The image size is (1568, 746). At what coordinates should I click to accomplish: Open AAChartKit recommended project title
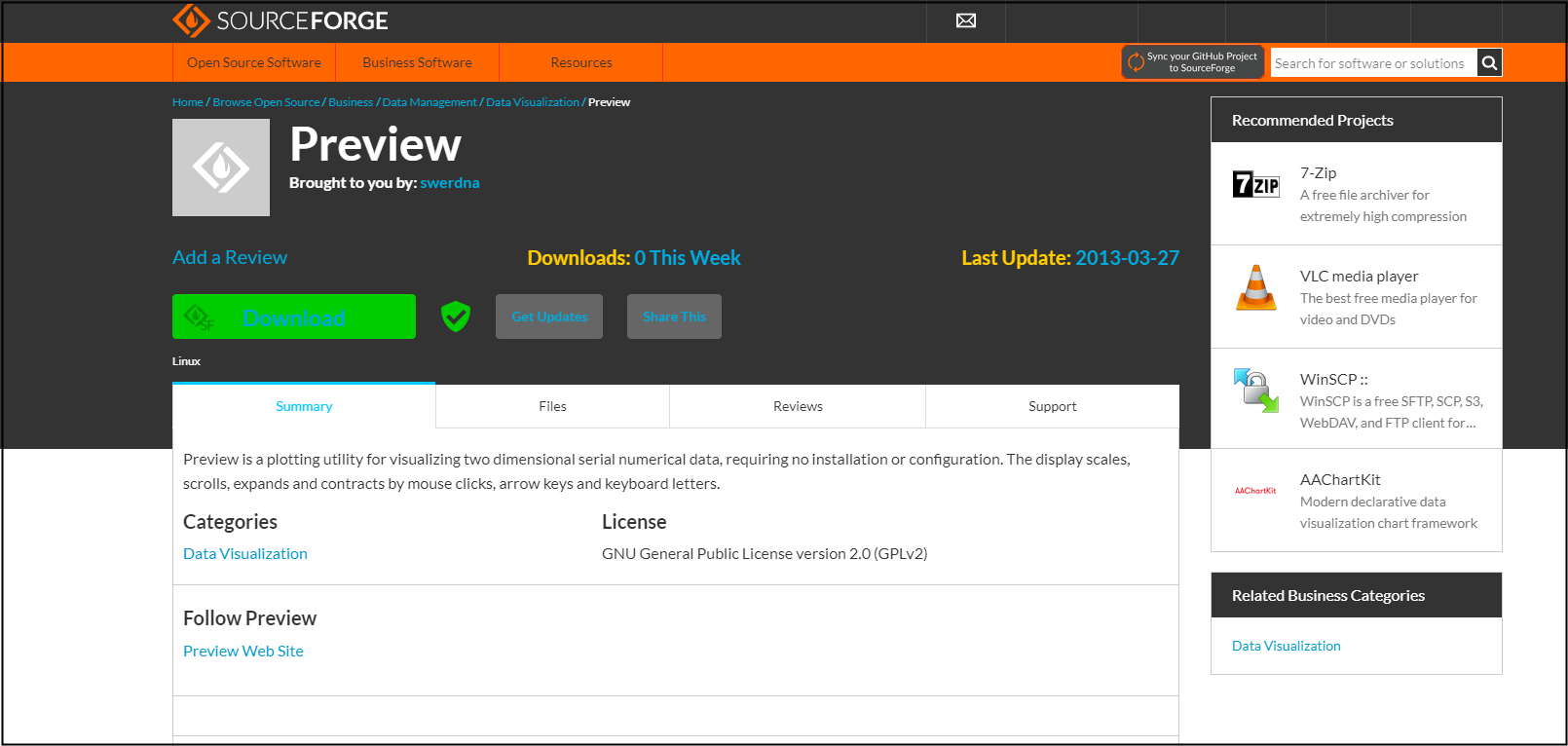point(1340,480)
